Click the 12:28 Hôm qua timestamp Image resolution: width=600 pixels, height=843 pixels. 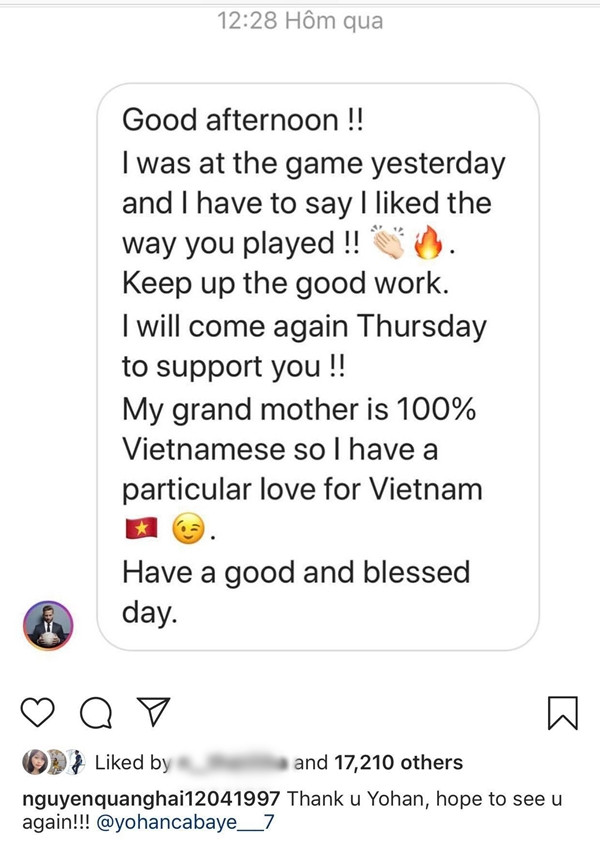point(300,21)
